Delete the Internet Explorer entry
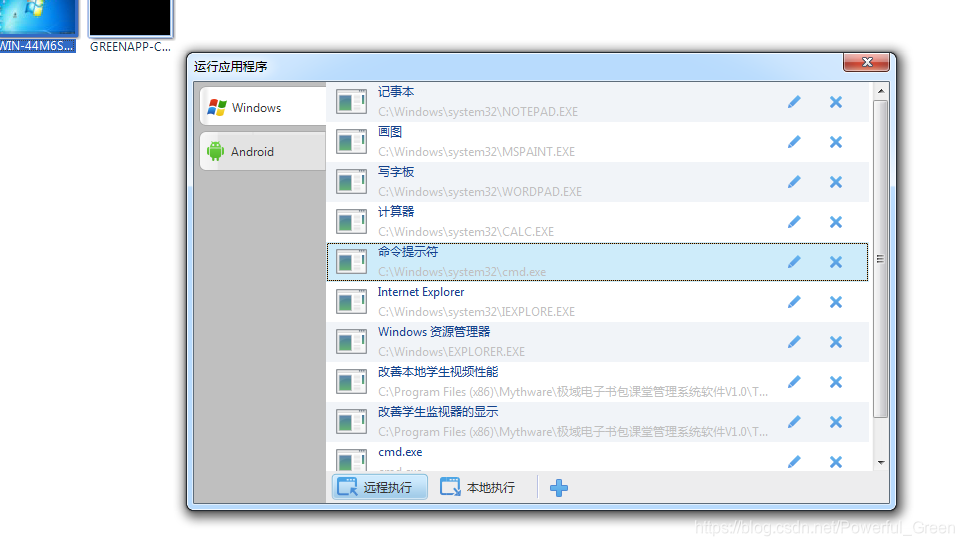 (x=836, y=302)
